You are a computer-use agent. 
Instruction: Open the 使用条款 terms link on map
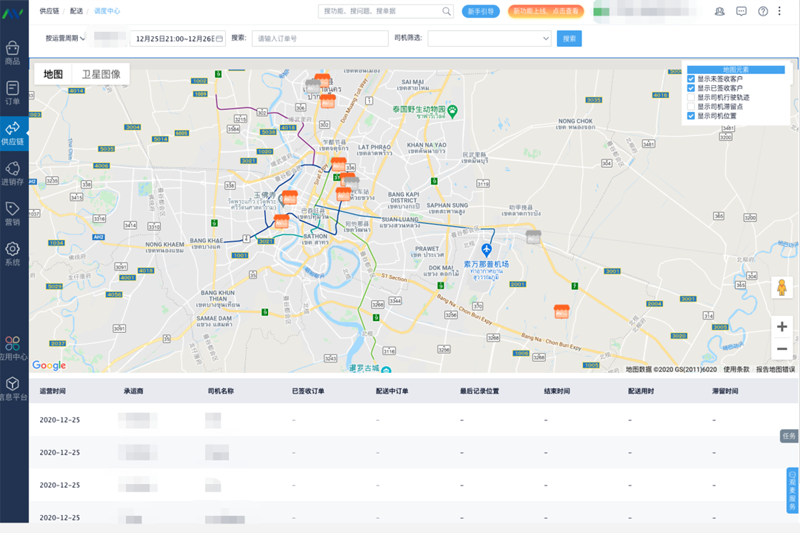(x=736, y=369)
